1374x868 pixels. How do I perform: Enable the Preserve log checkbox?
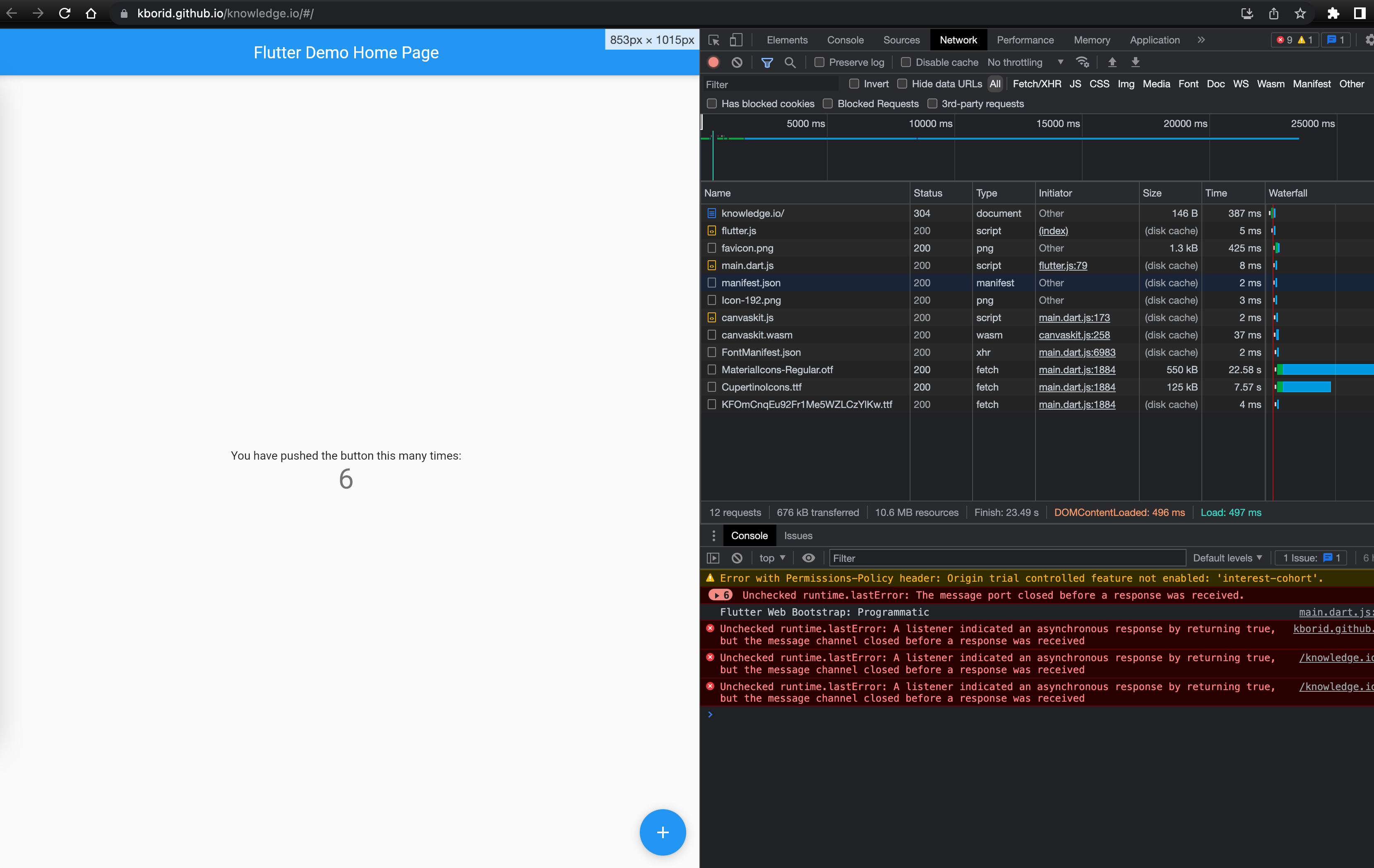click(x=819, y=62)
